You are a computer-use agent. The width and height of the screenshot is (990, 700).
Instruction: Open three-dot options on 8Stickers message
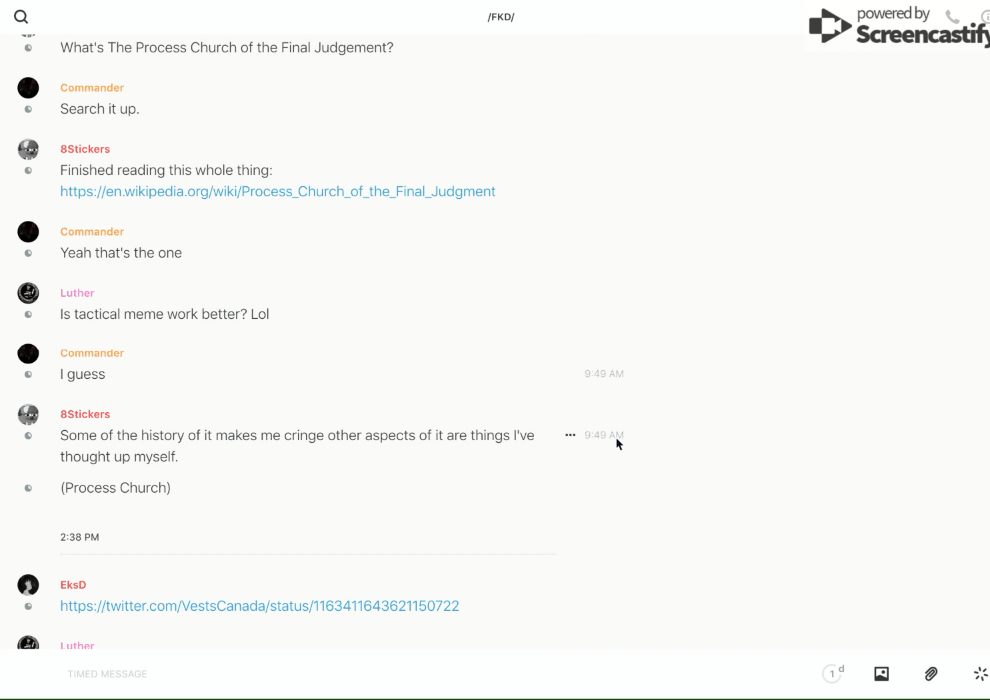coord(570,435)
